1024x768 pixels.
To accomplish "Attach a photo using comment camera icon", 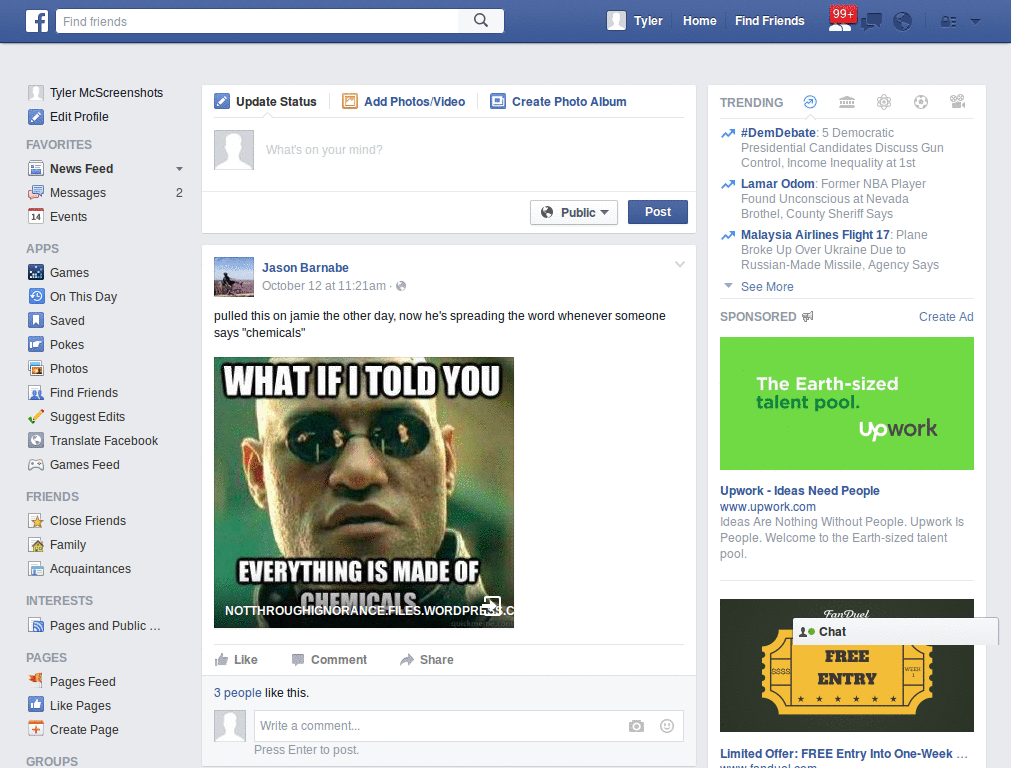I will [x=636, y=726].
